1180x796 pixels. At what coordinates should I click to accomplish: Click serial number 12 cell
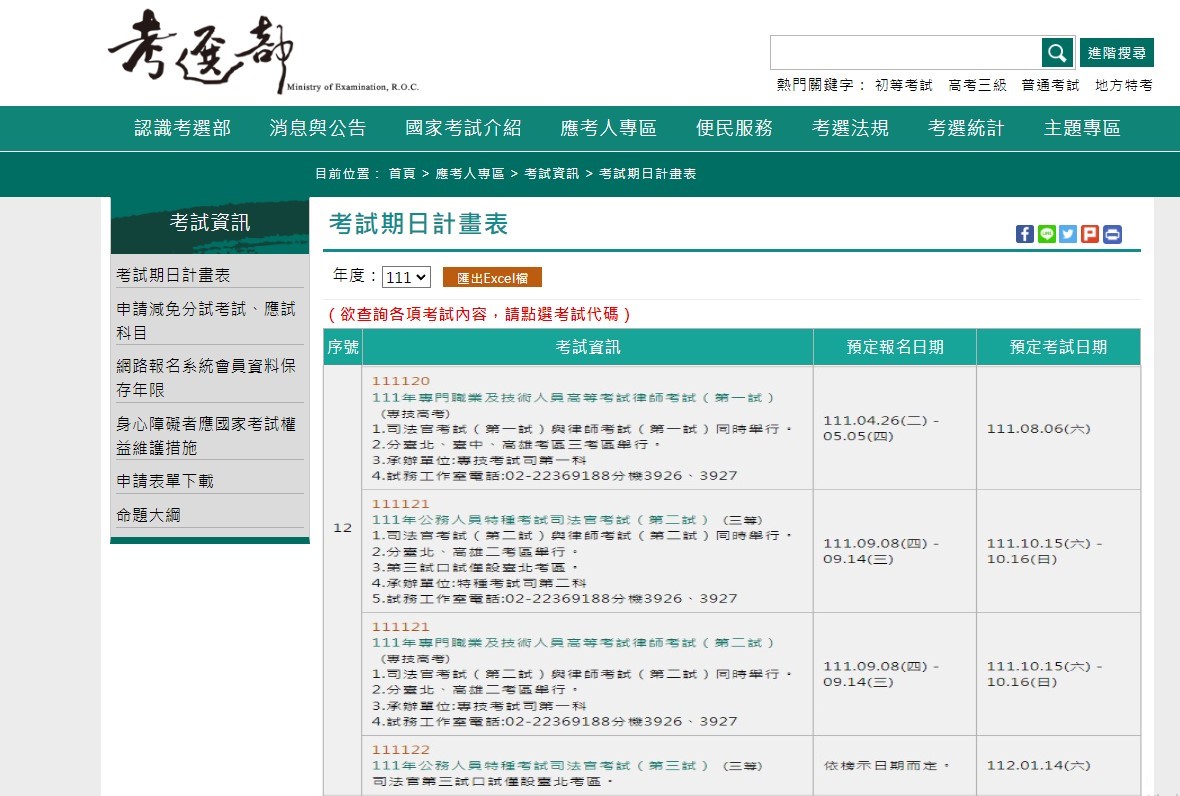coord(342,527)
